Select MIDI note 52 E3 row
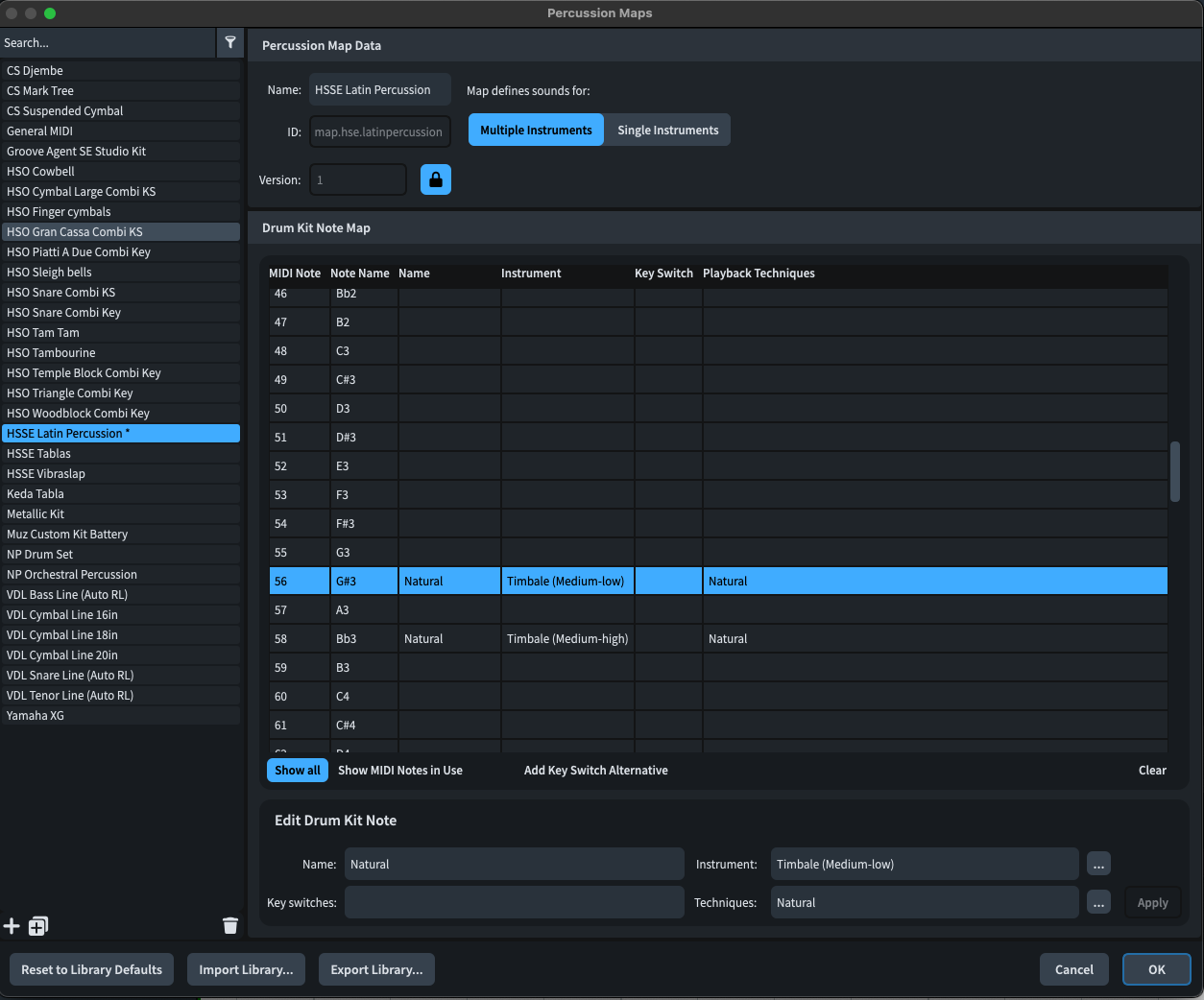 tap(718, 465)
